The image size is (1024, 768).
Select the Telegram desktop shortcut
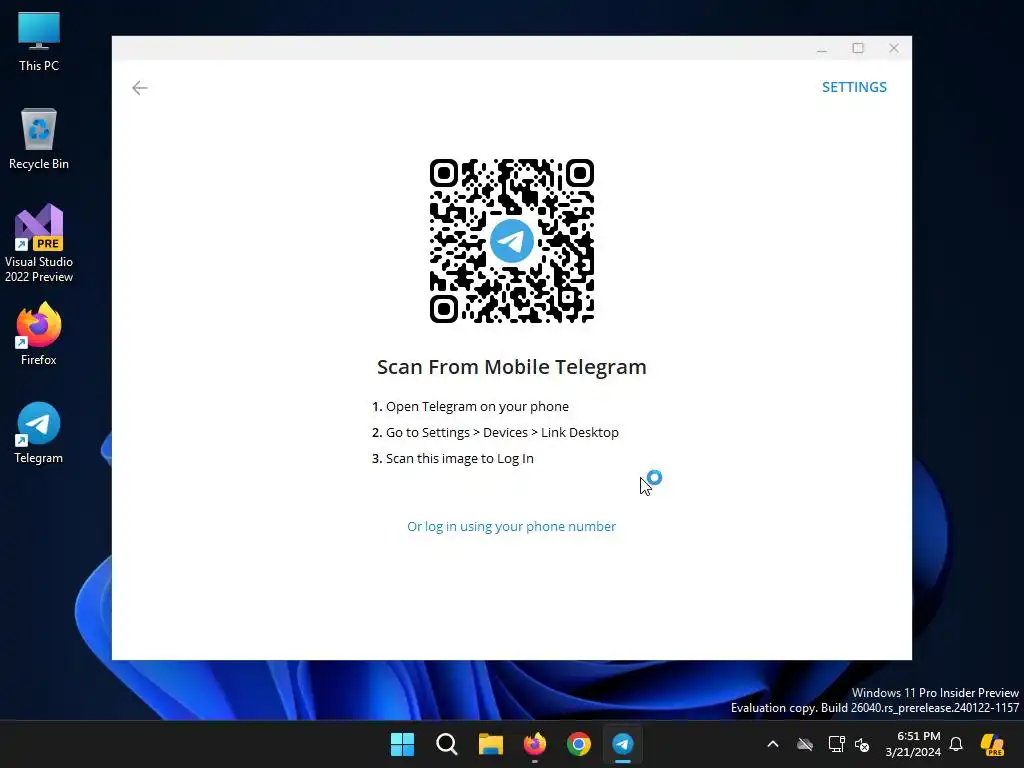(39, 432)
